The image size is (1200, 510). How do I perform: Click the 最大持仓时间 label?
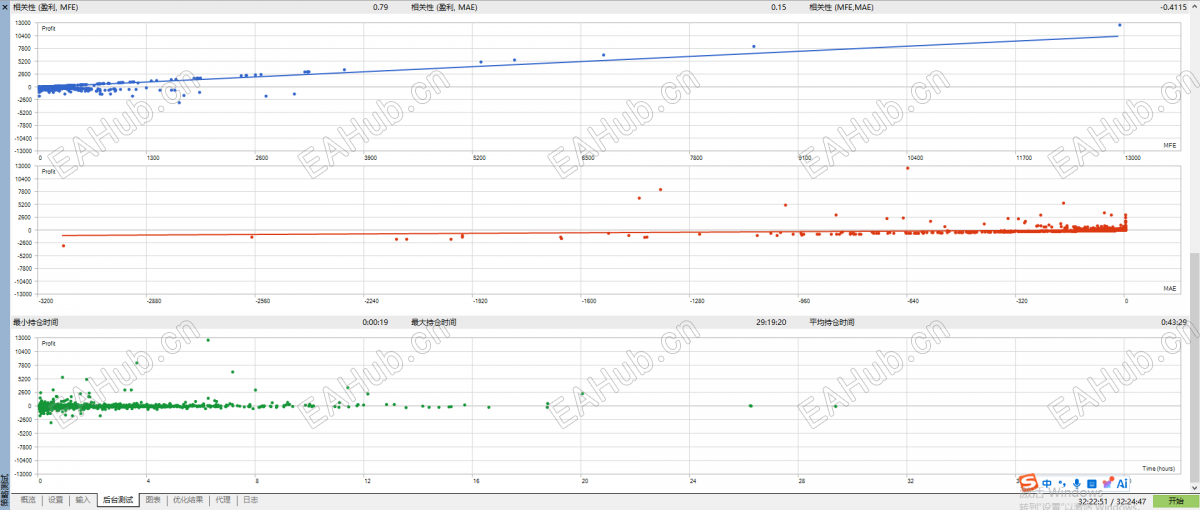click(x=434, y=323)
